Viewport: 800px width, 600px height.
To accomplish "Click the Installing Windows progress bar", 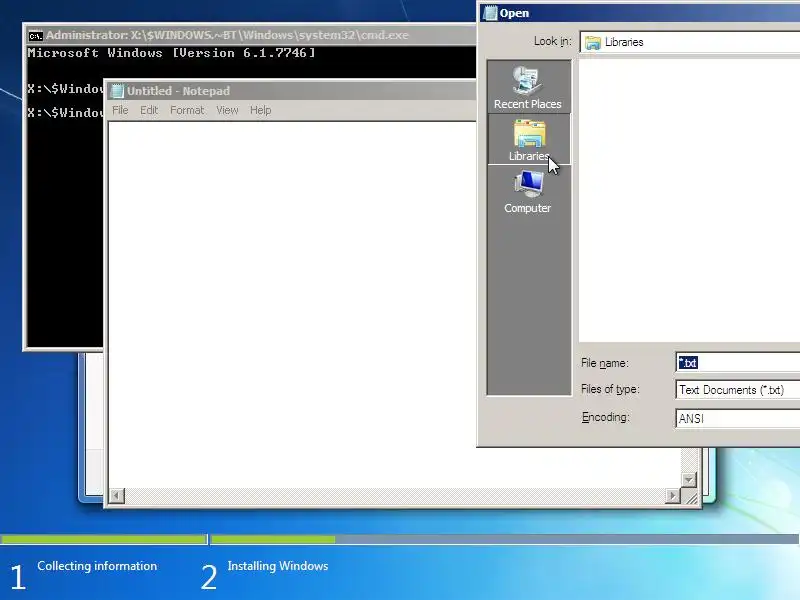I will pos(505,539).
